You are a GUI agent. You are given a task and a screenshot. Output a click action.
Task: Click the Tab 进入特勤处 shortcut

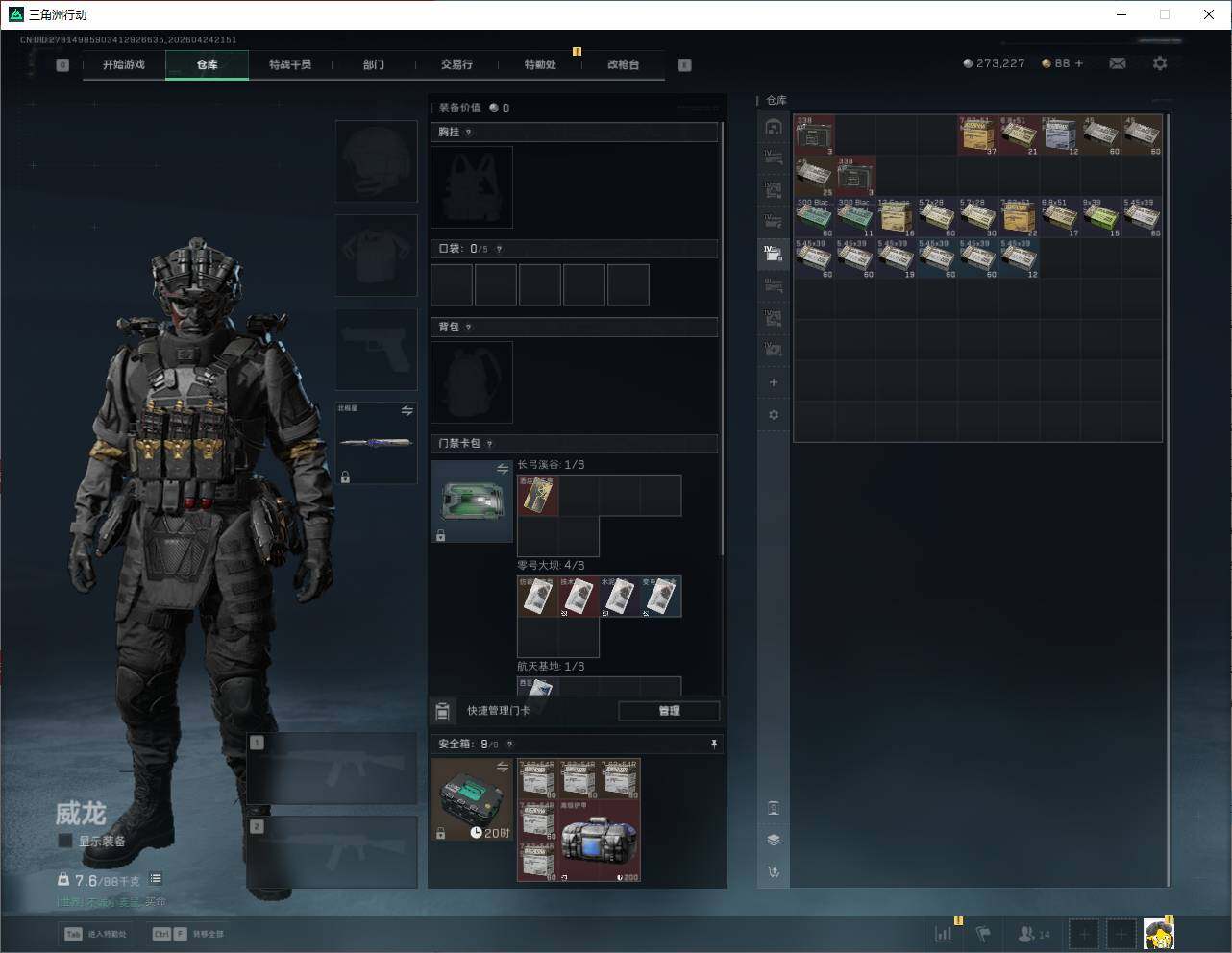[x=95, y=934]
